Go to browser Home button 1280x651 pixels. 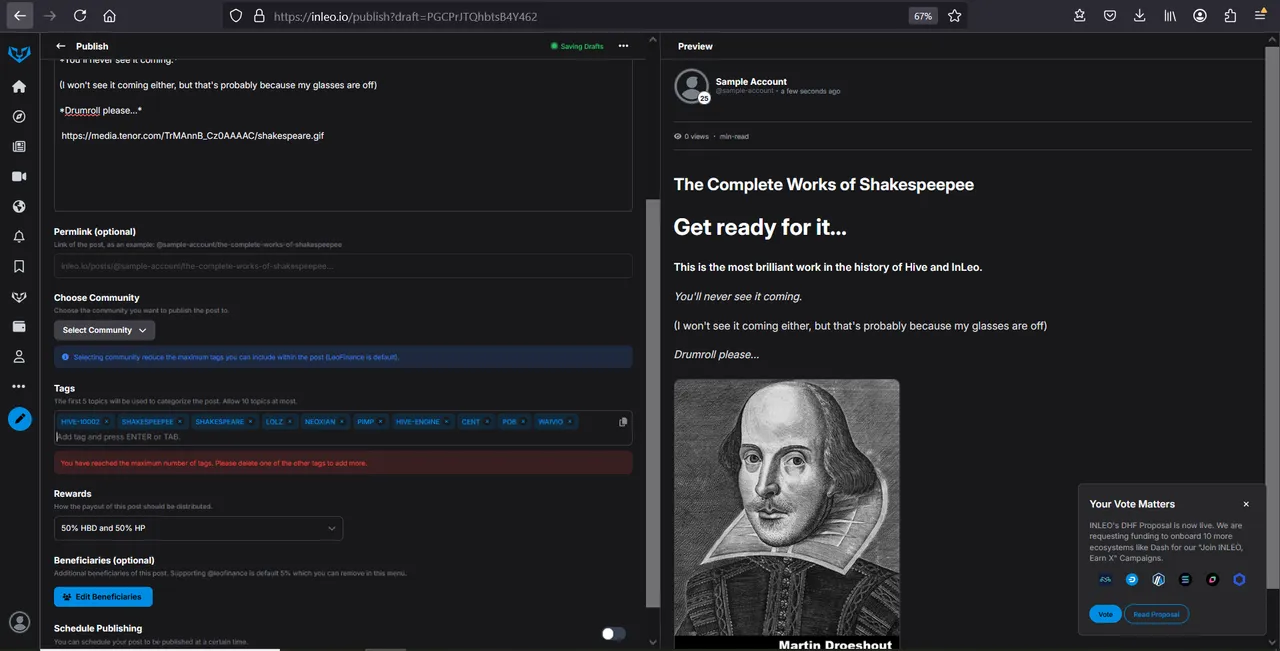pyautogui.click(x=109, y=16)
